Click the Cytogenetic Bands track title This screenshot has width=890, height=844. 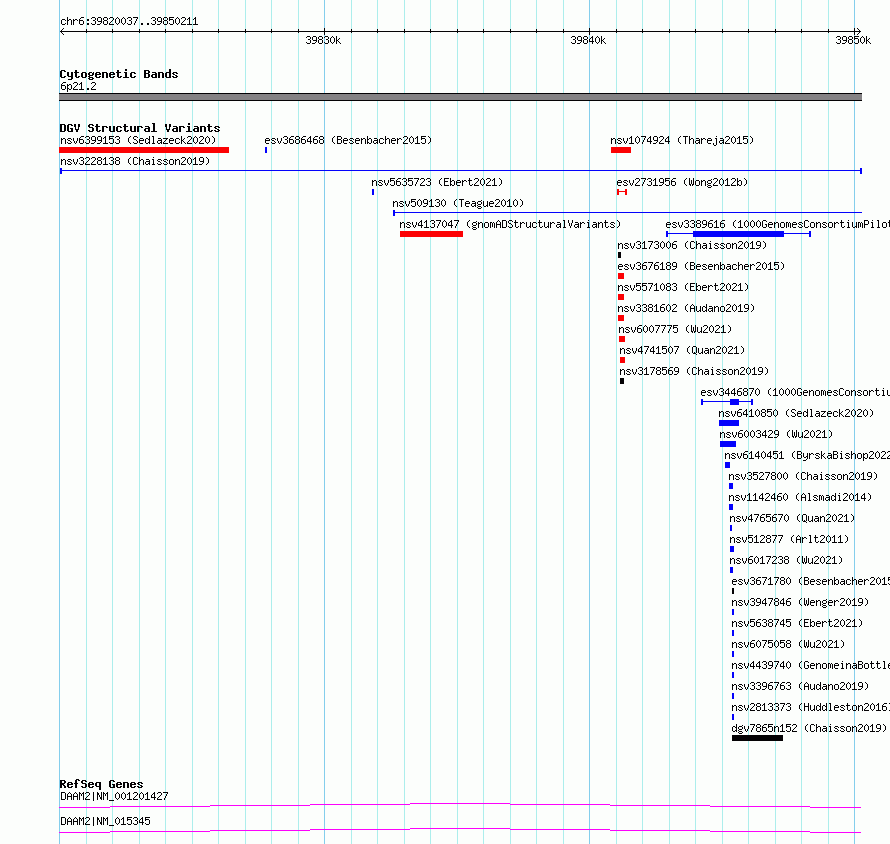tap(119, 74)
